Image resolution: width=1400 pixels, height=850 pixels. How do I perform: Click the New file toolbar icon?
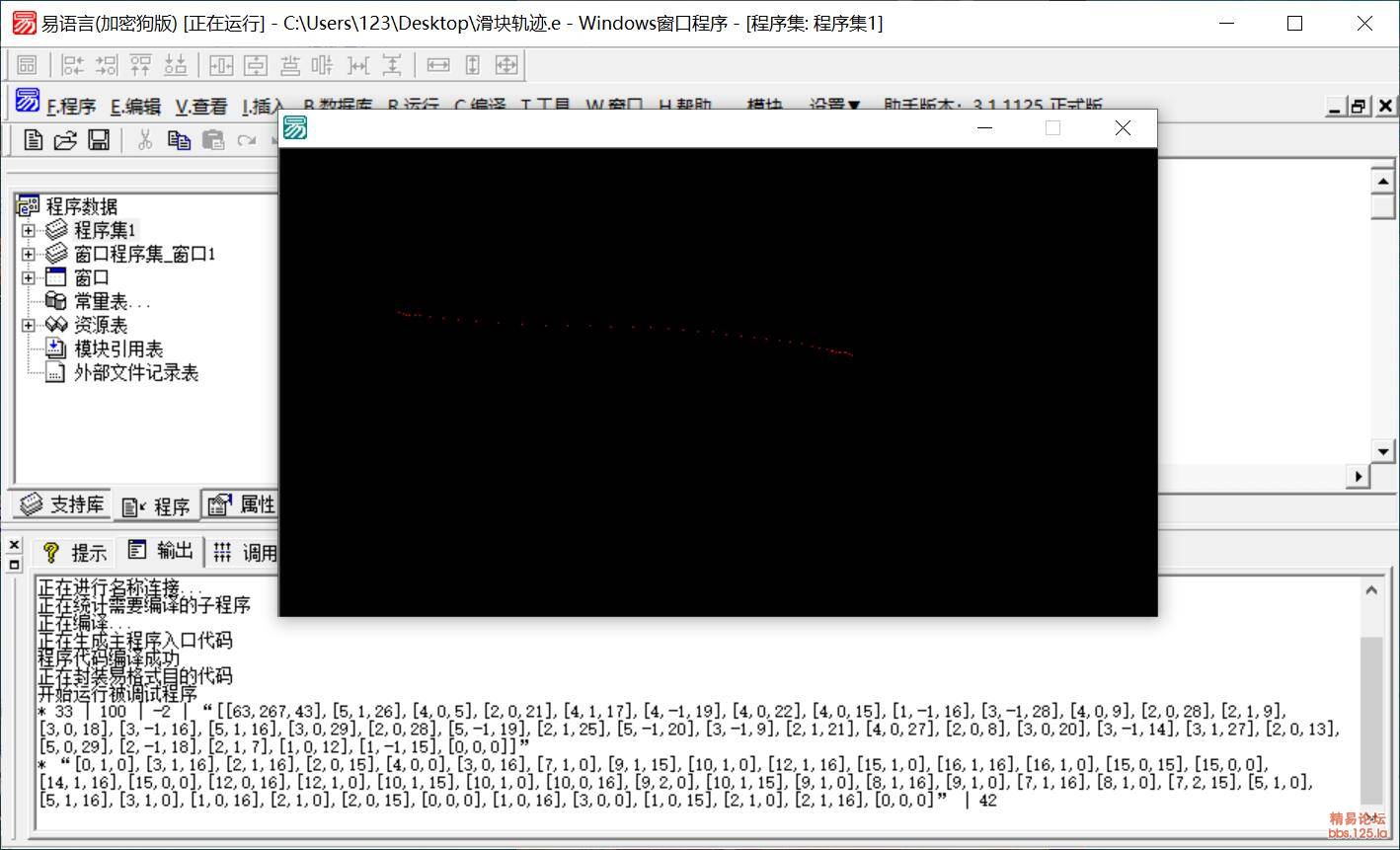point(33,140)
